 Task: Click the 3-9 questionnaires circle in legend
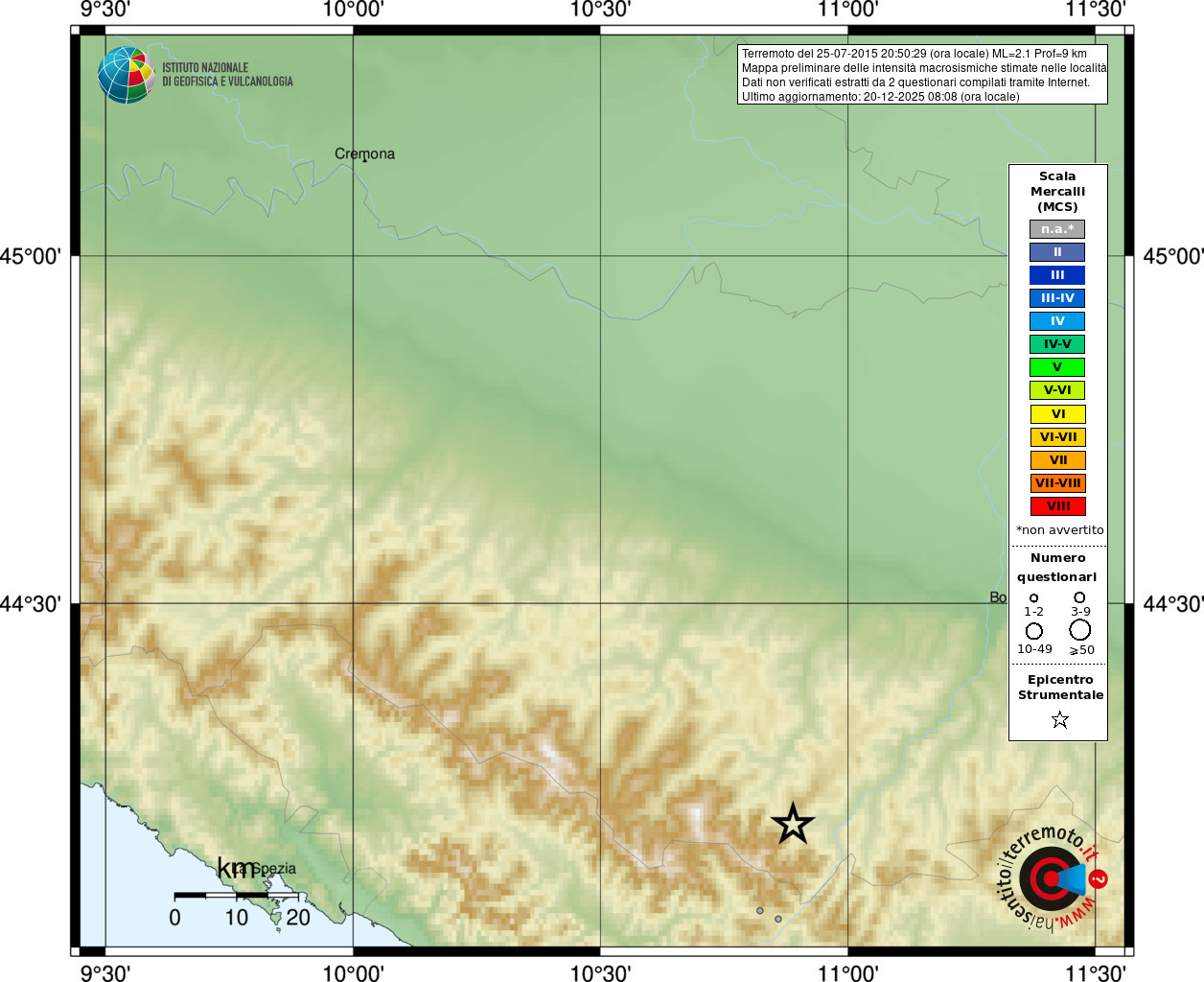pyautogui.click(x=1079, y=597)
